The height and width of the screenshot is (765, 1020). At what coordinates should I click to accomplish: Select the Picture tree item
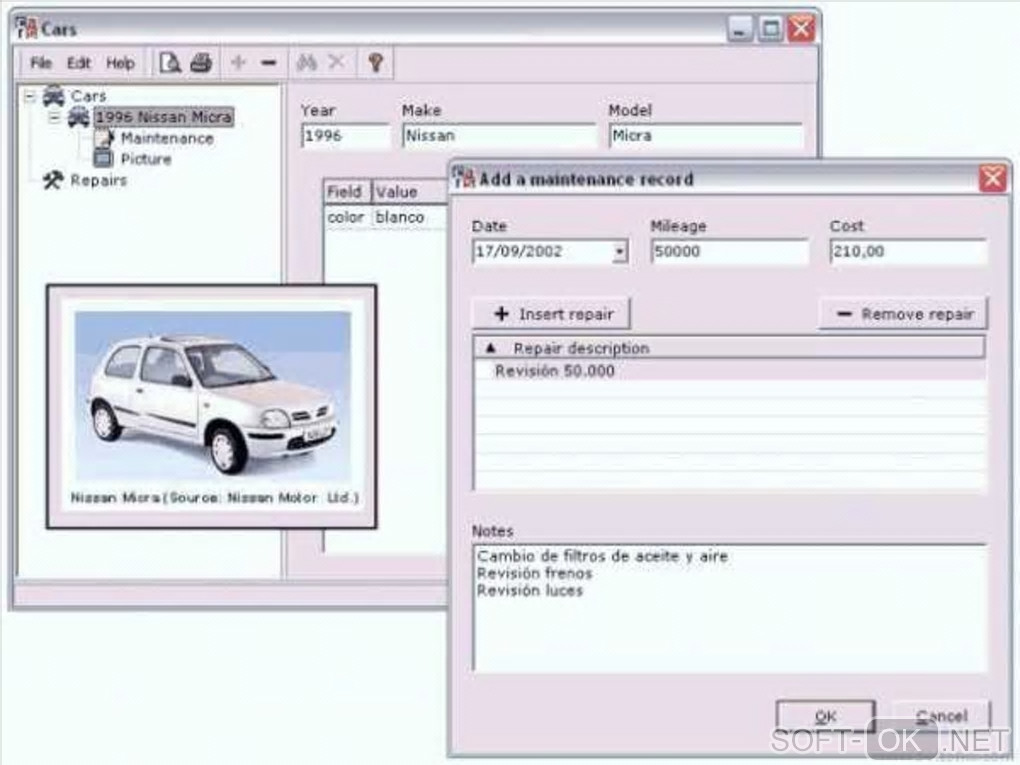tap(146, 159)
